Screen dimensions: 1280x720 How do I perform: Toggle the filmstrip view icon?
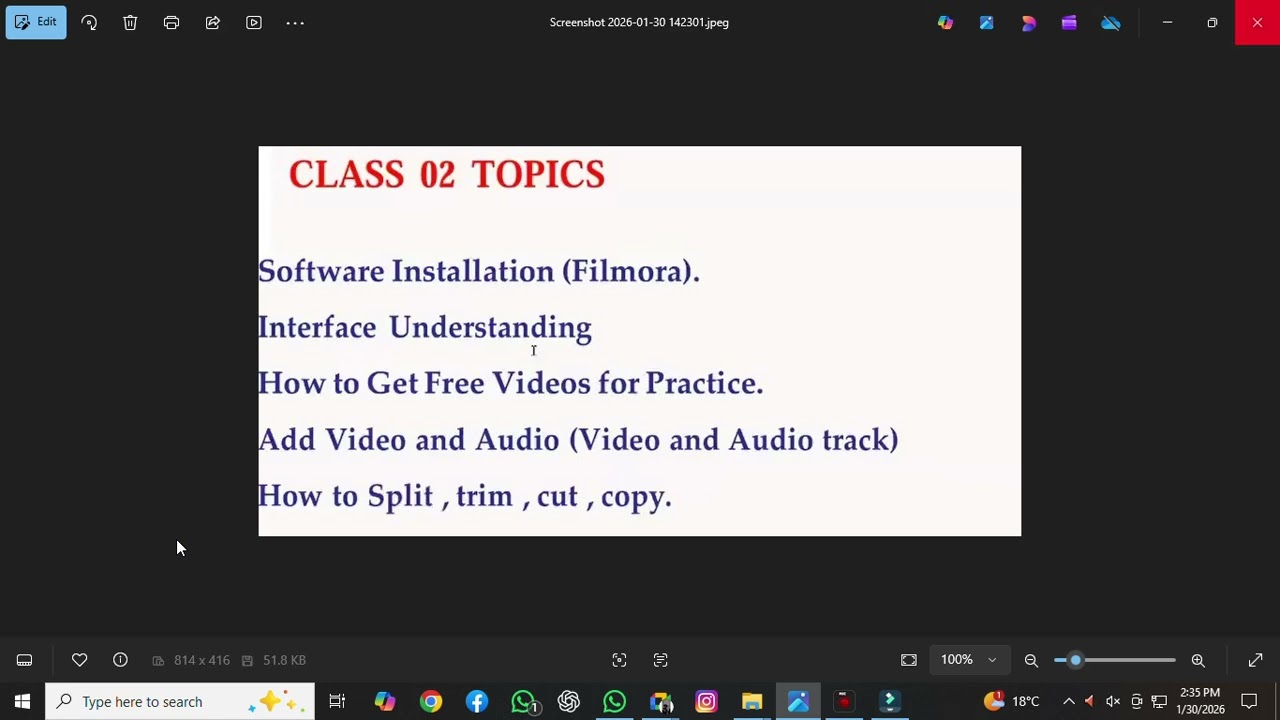(x=24, y=660)
